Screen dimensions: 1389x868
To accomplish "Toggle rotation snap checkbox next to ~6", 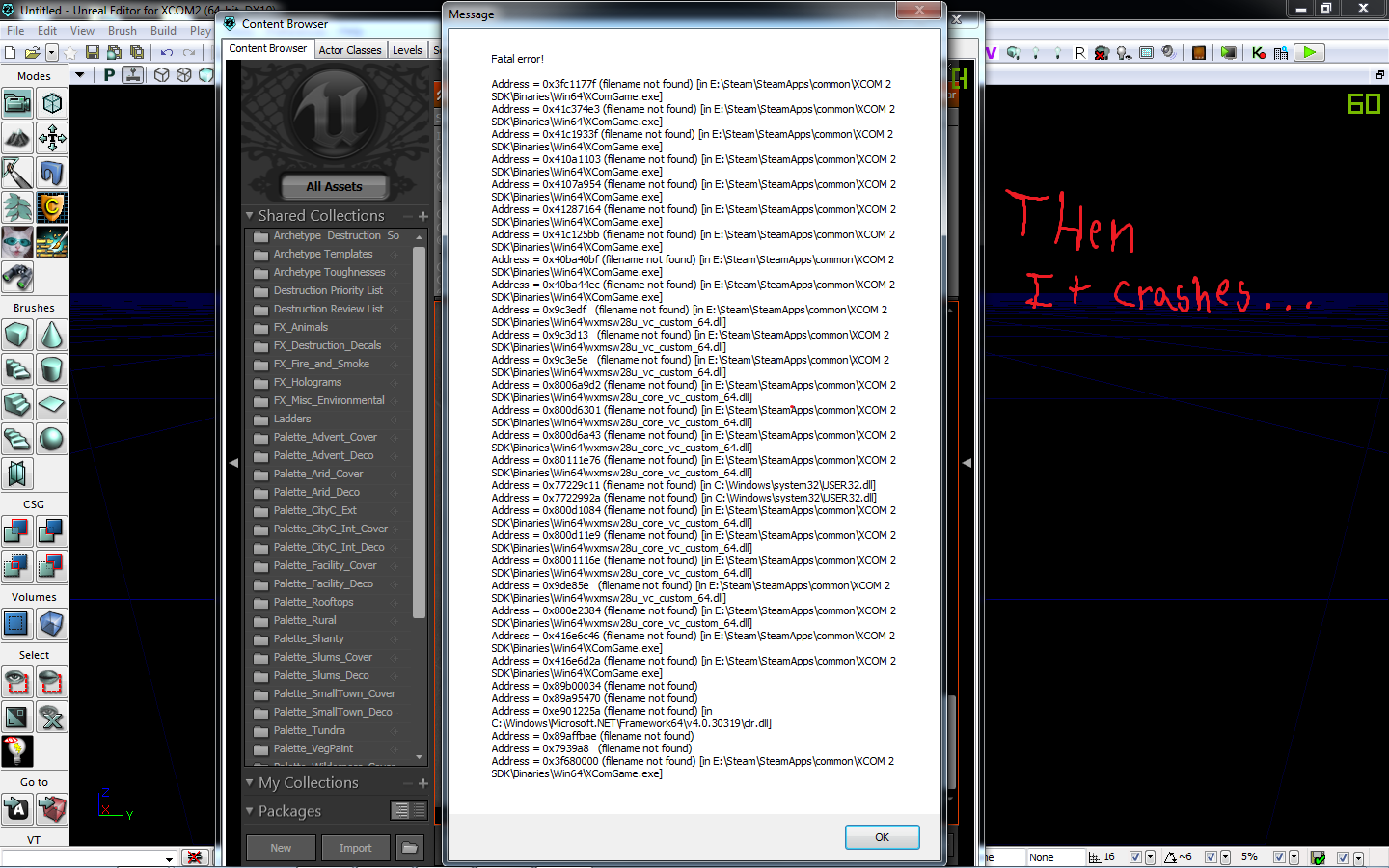I will (1211, 856).
